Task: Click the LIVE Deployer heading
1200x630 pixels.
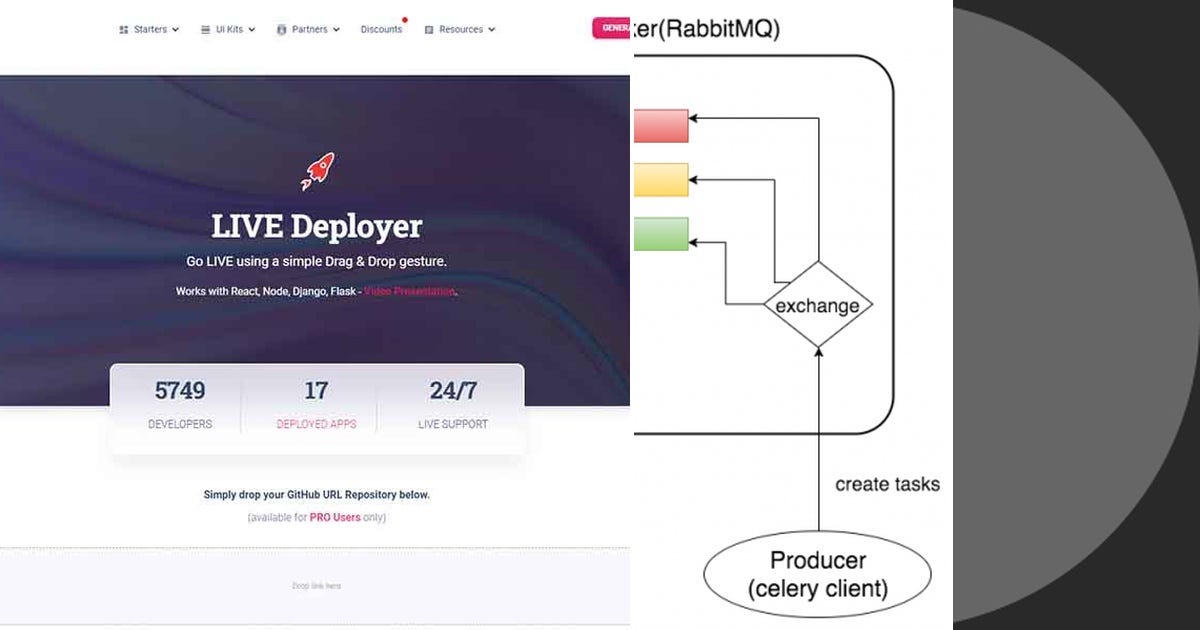Action: pyautogui.click(x=316, y=226)
